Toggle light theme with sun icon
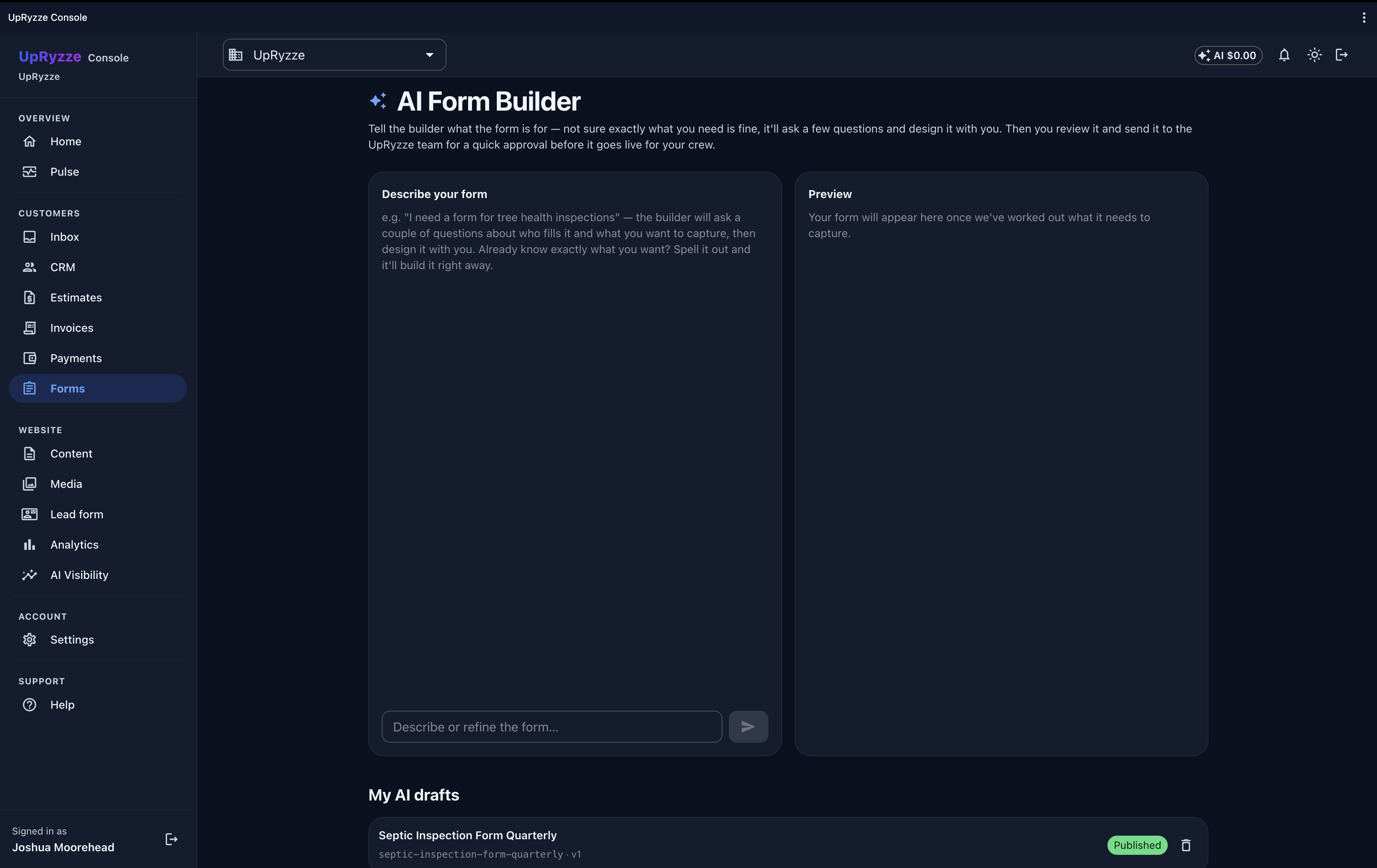Viewport: 1377px width, 868px height. (x=1315, y=55)
